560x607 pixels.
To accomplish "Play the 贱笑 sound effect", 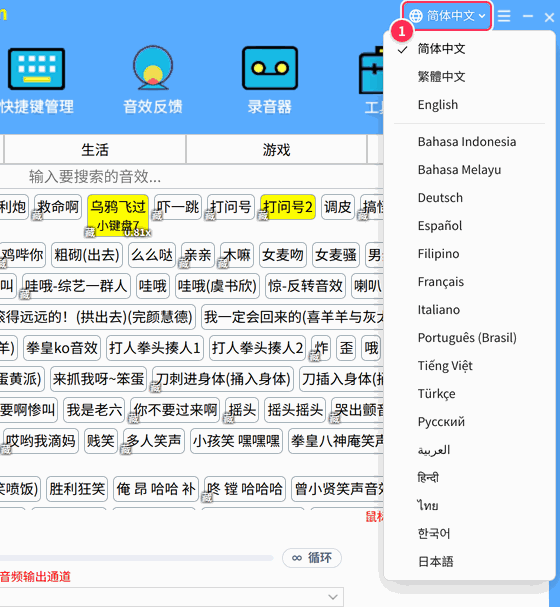I will coord(101,441).
